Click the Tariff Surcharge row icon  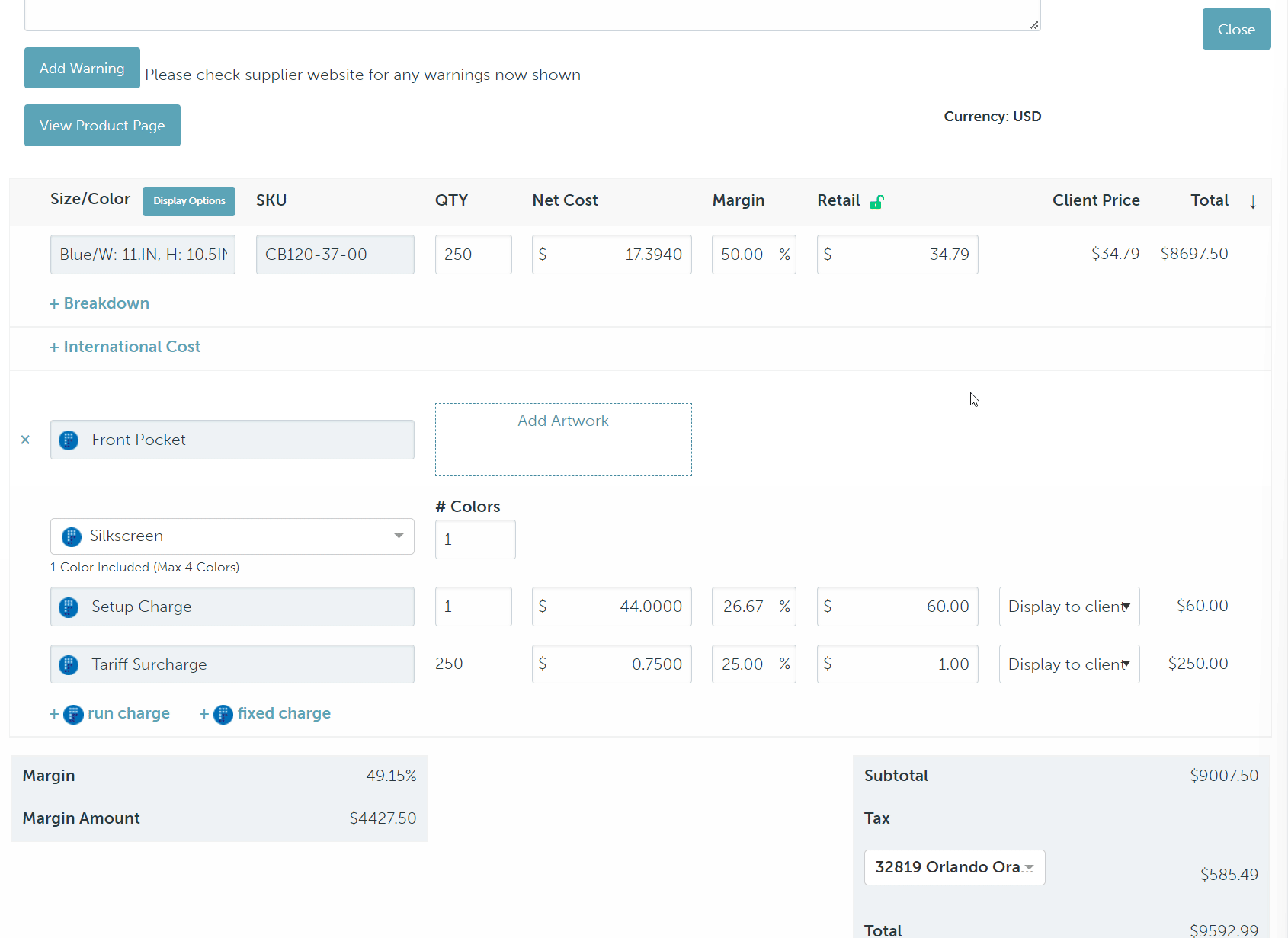point(69,665)
